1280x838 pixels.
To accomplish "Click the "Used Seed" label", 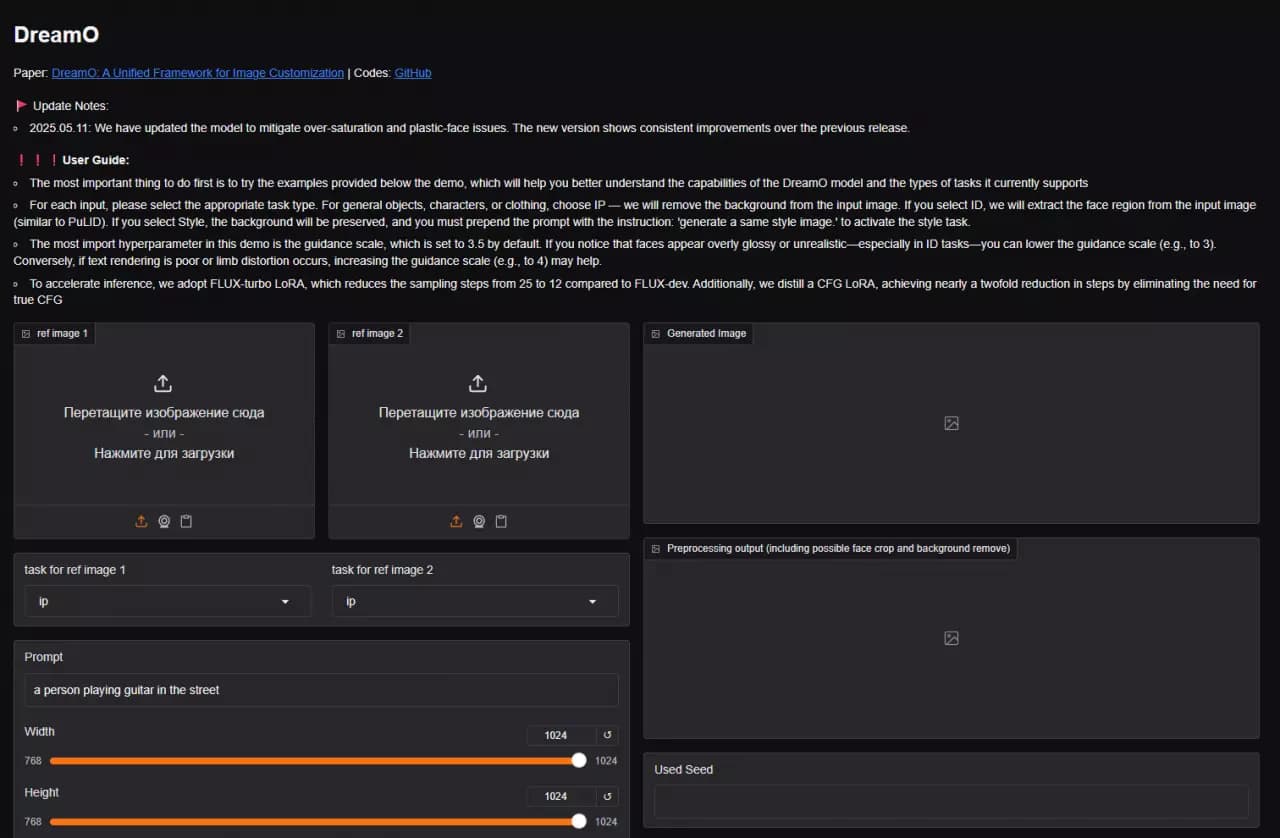I will (684, 770).
